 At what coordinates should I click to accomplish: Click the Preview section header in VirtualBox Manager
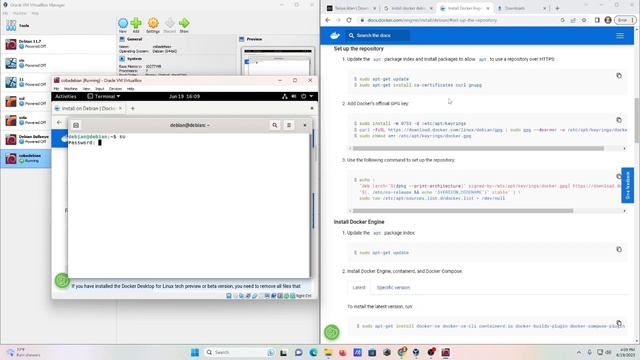[254, 39]
